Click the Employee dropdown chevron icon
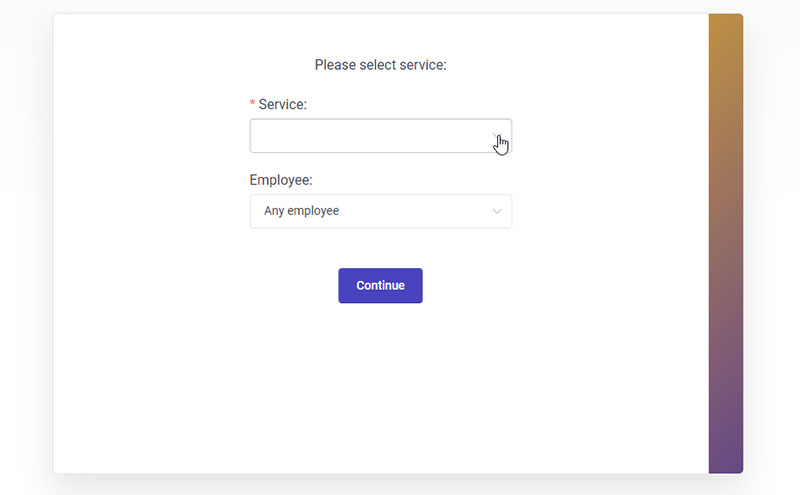800x495 pixels. click(x=497, y=211)
